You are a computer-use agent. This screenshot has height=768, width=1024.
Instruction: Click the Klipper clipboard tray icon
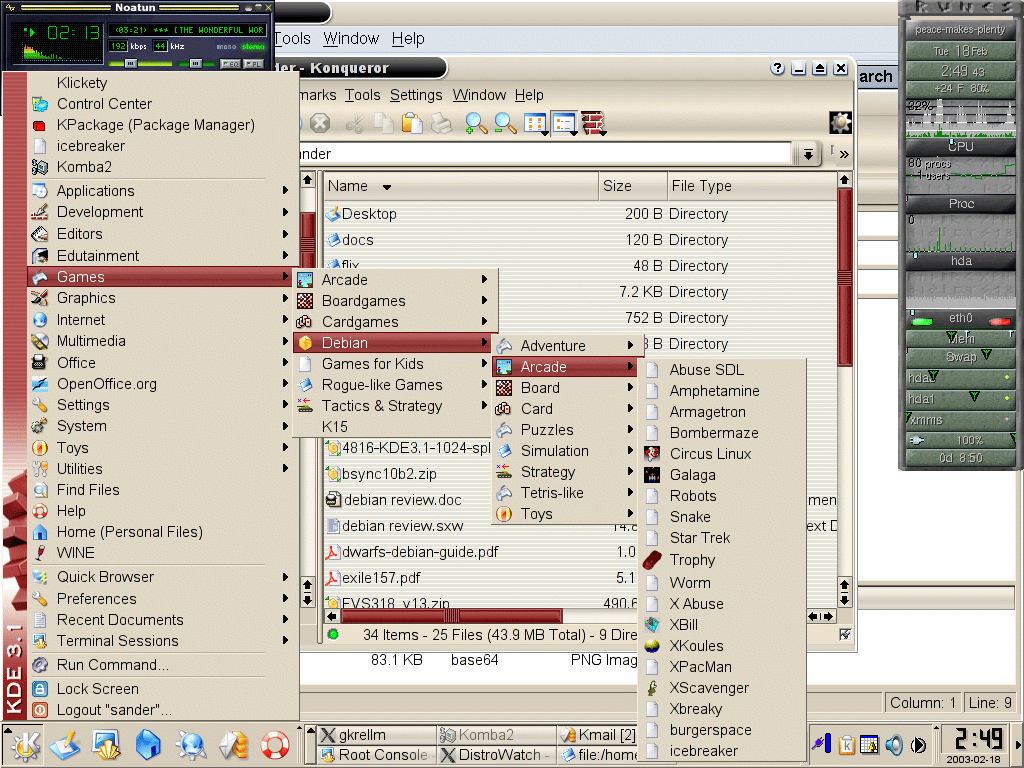(x=846, y=744)
